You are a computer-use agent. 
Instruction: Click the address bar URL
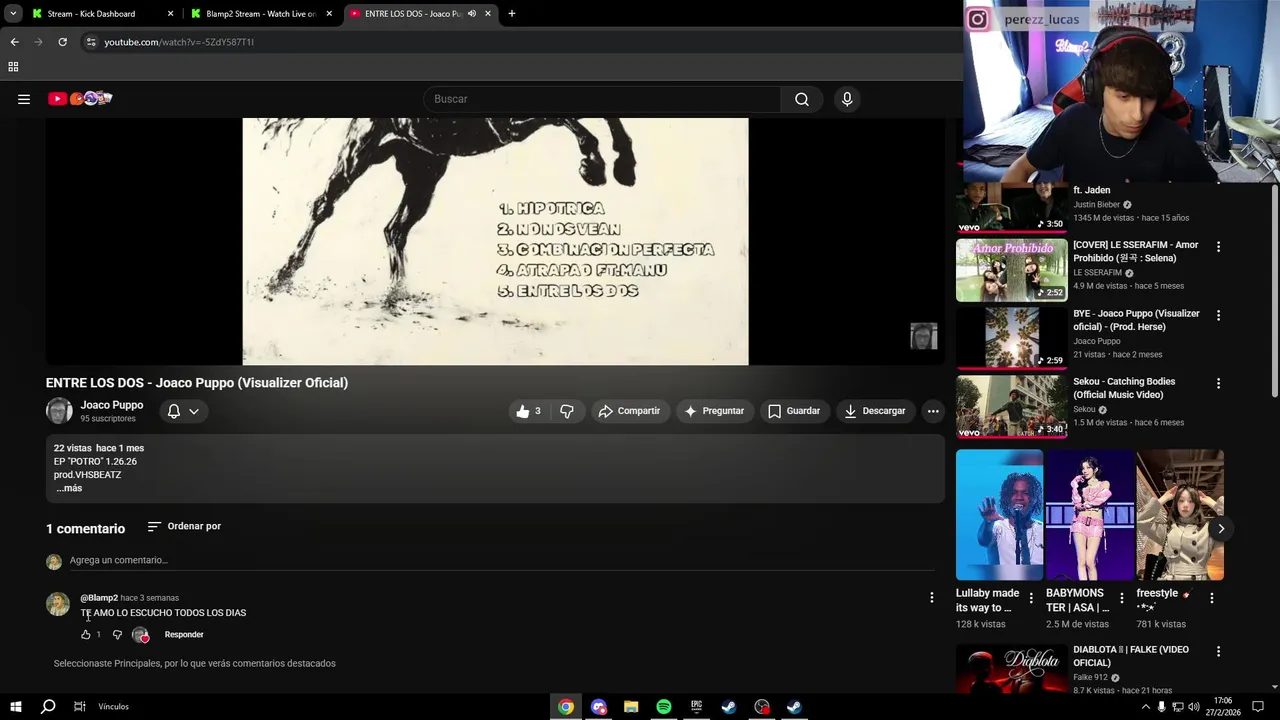point(179,42)
